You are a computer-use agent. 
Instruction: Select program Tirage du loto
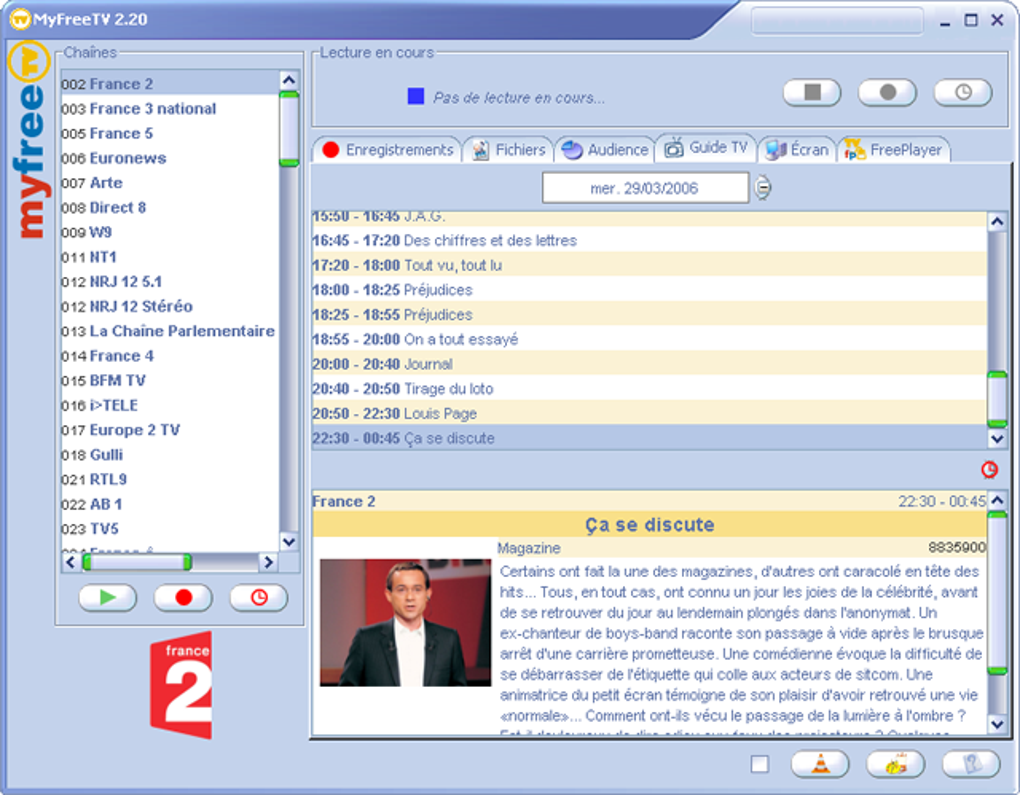click(x=649, y=389)
